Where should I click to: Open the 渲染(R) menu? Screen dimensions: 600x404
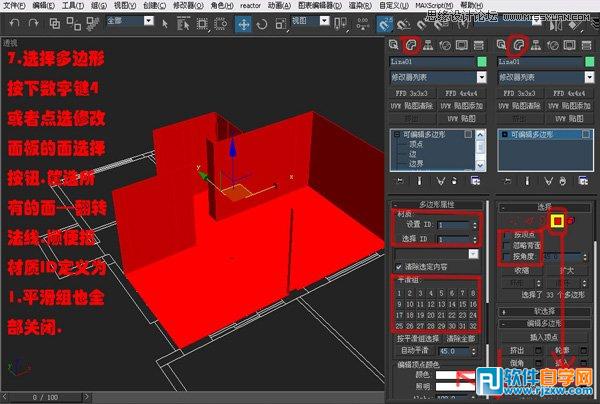point(360,5)
